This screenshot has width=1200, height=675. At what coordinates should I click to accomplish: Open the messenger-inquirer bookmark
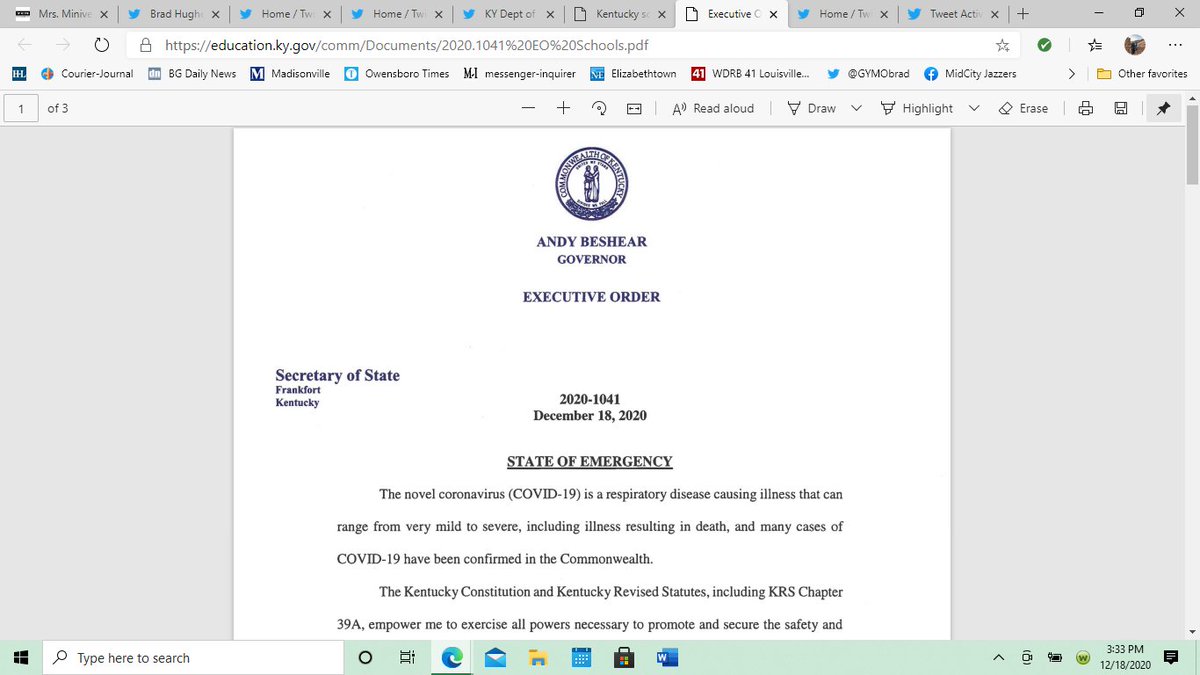coord(520,73)
